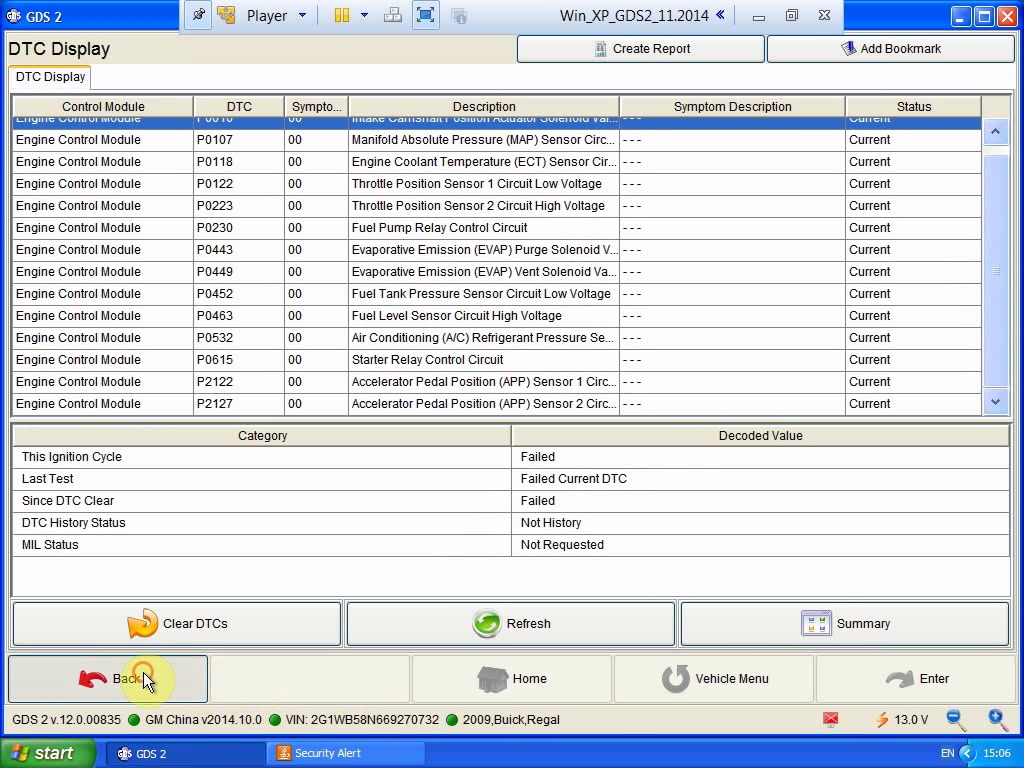The image size is (1024, 768).
Task: Click the GDS 2 title bar app icon
Action: 13,16
